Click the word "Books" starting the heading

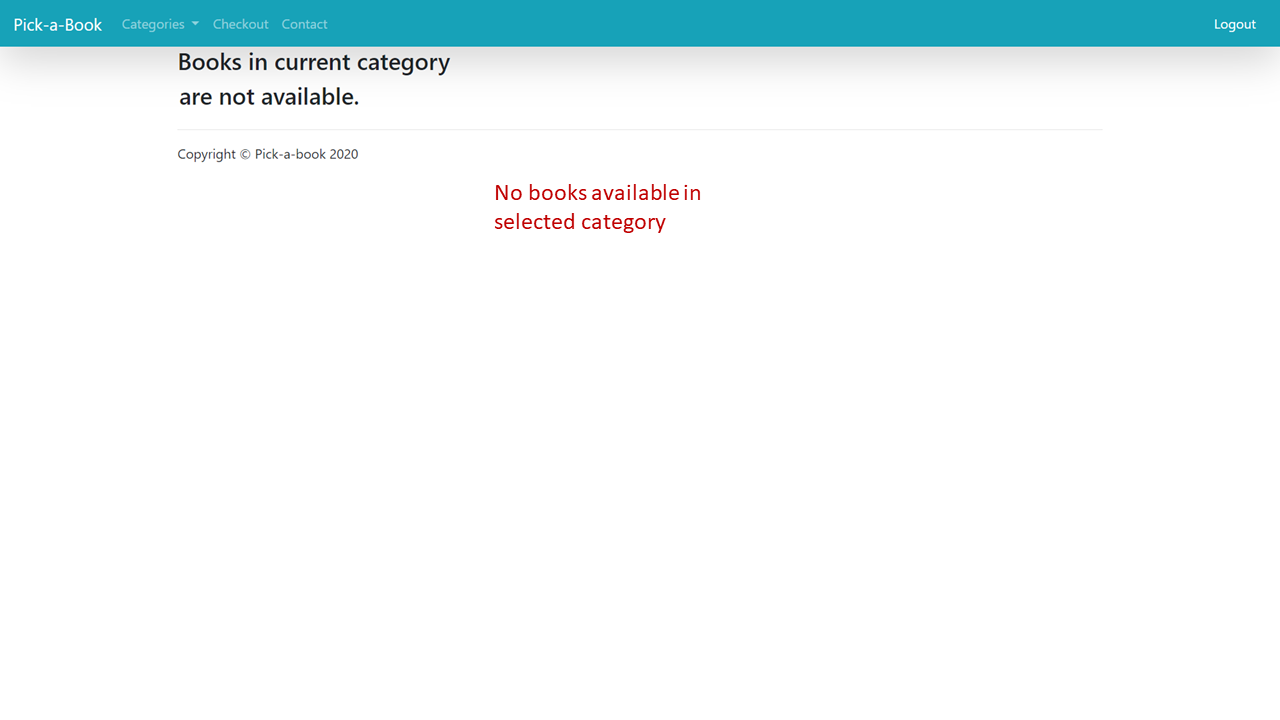point(210,62)
